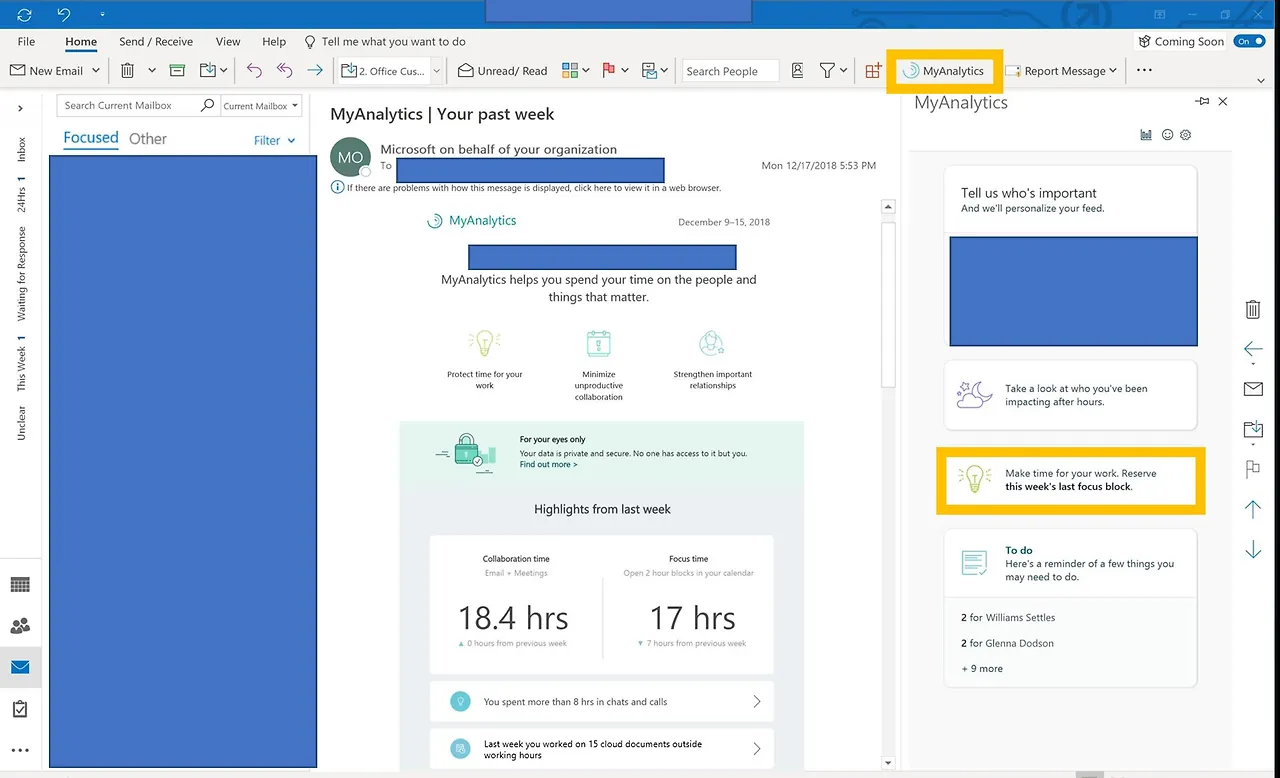1280x778 pixels.
Task: Click the toolbar overflow three-dots button
Action: [x=1144, y=71]
